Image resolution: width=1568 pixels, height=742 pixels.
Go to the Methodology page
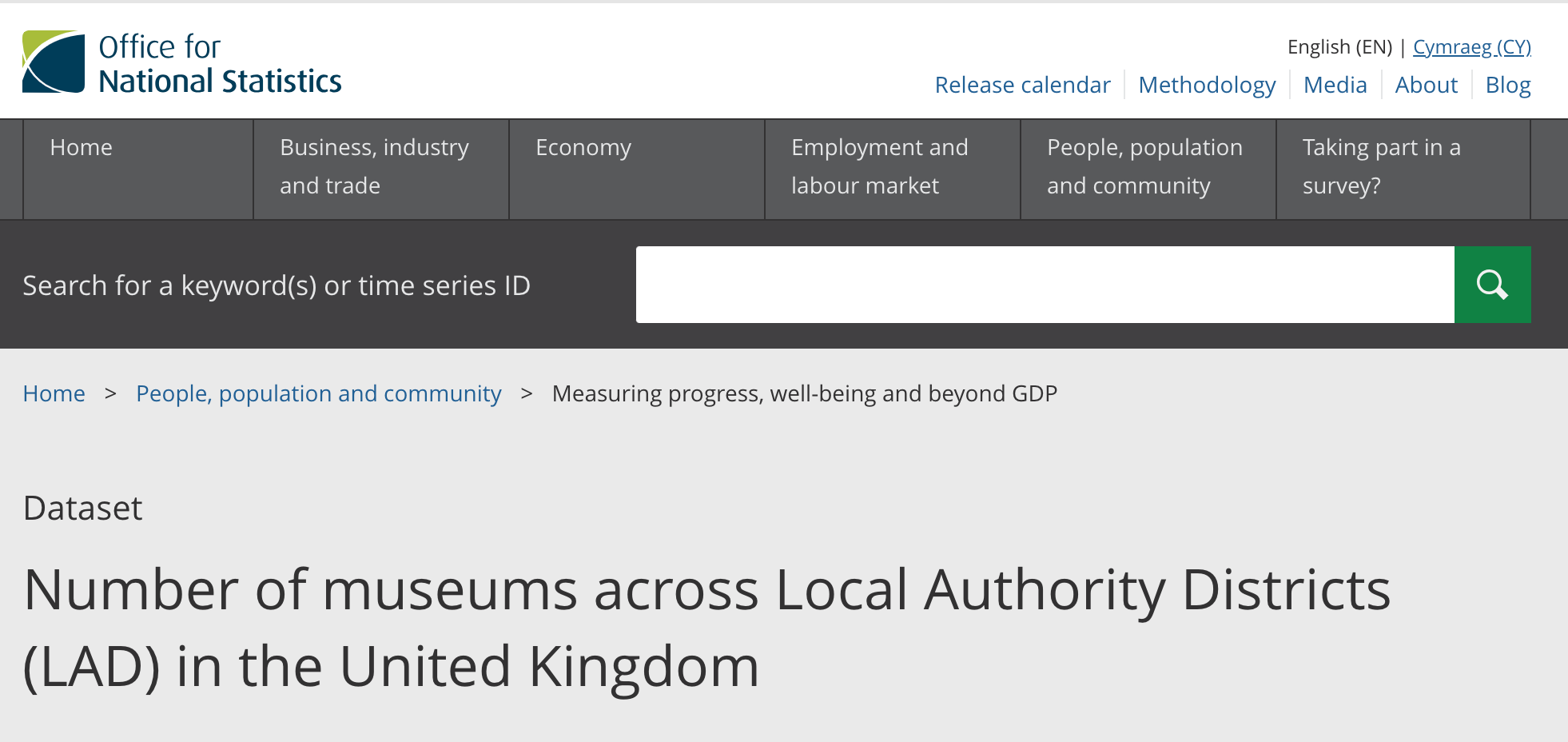[1207, 85]
